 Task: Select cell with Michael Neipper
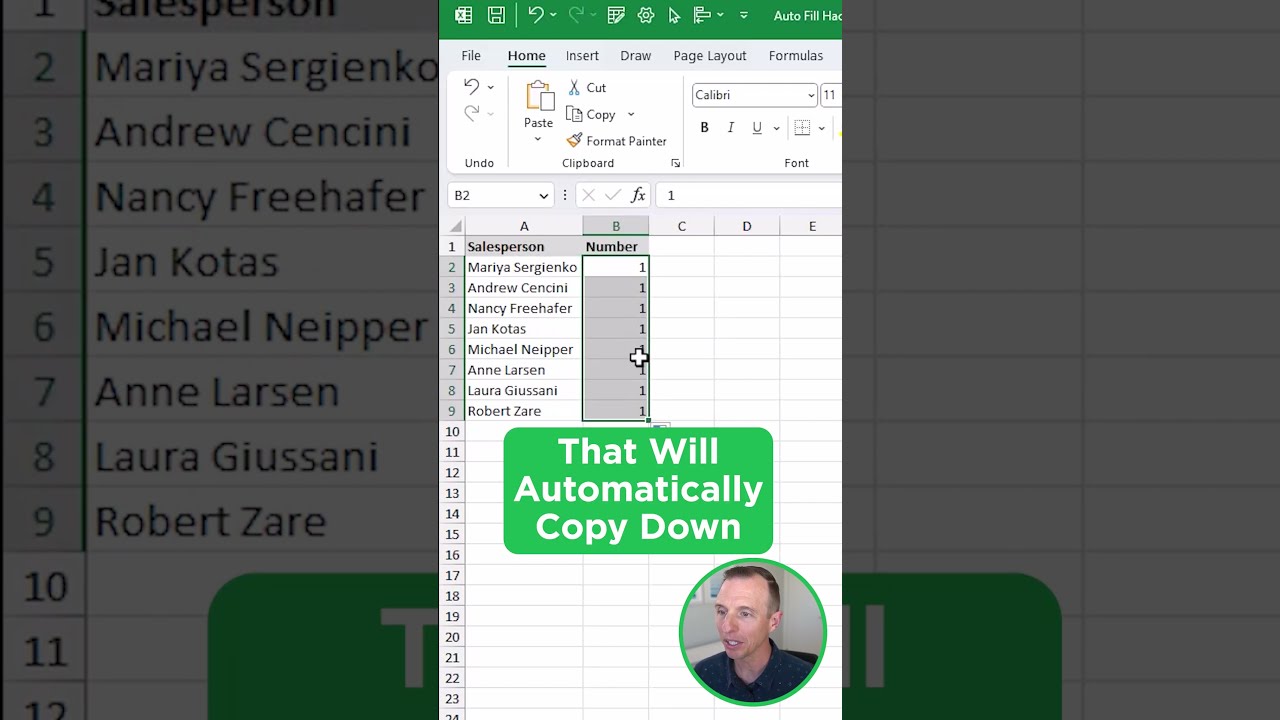pyautogui.click(x=524, y=349)
